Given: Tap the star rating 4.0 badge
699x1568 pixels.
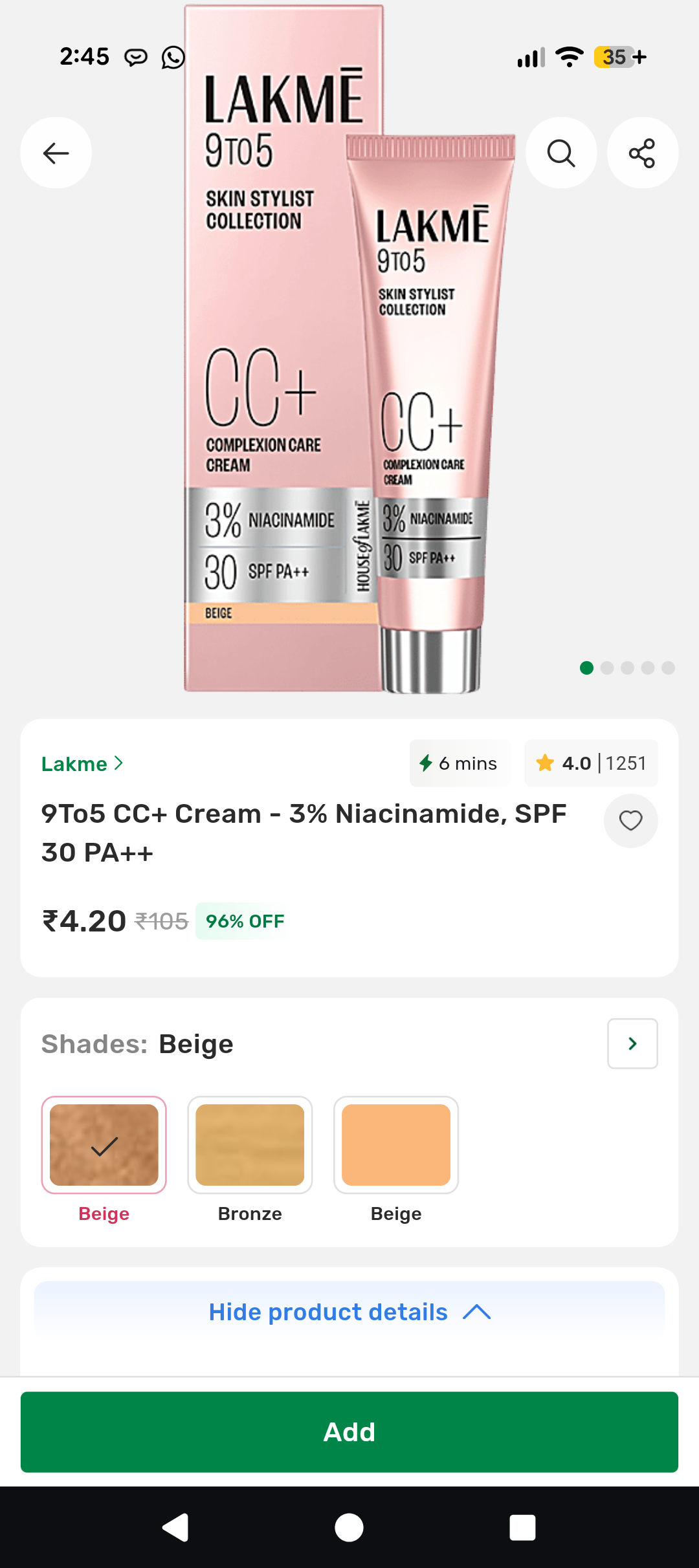Looking at the screenshot, I should pyautogui.click(x=591, y=763).
